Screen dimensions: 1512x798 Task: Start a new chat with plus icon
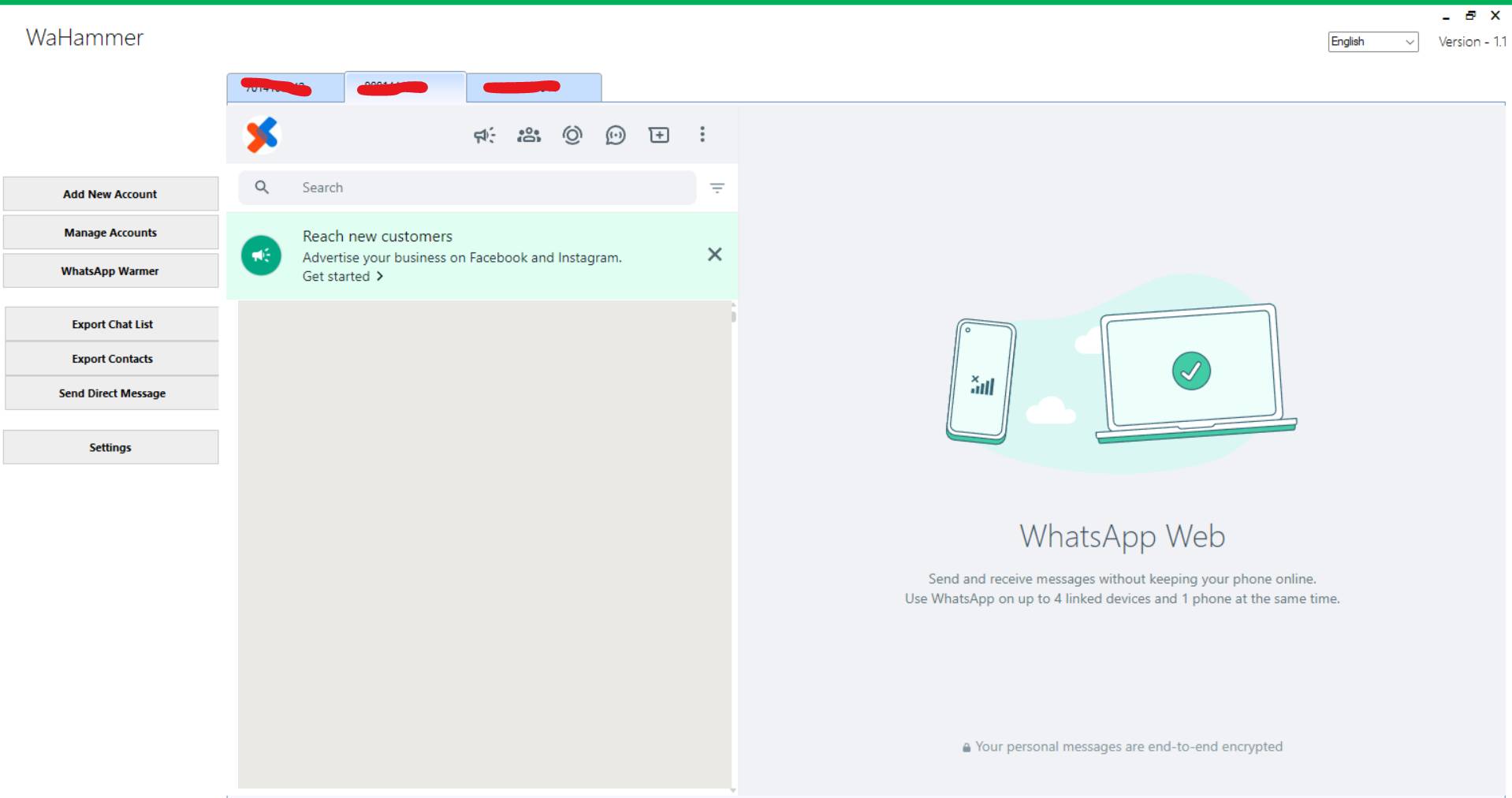point(659,136)
